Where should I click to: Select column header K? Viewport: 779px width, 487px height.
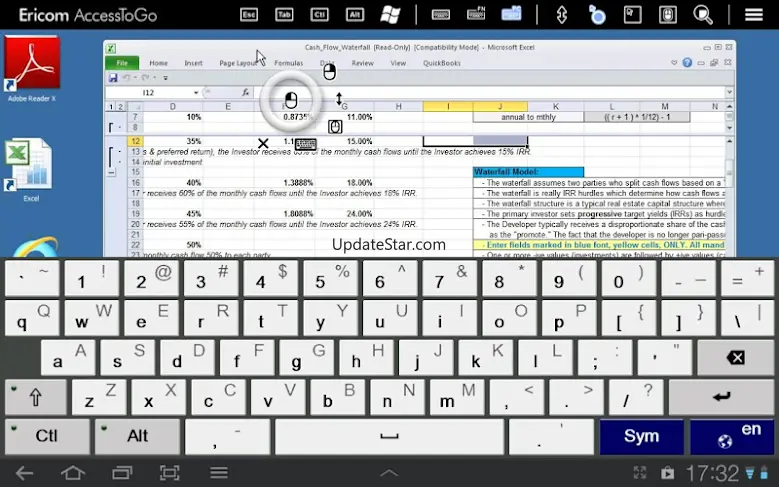tap(555, 106)
